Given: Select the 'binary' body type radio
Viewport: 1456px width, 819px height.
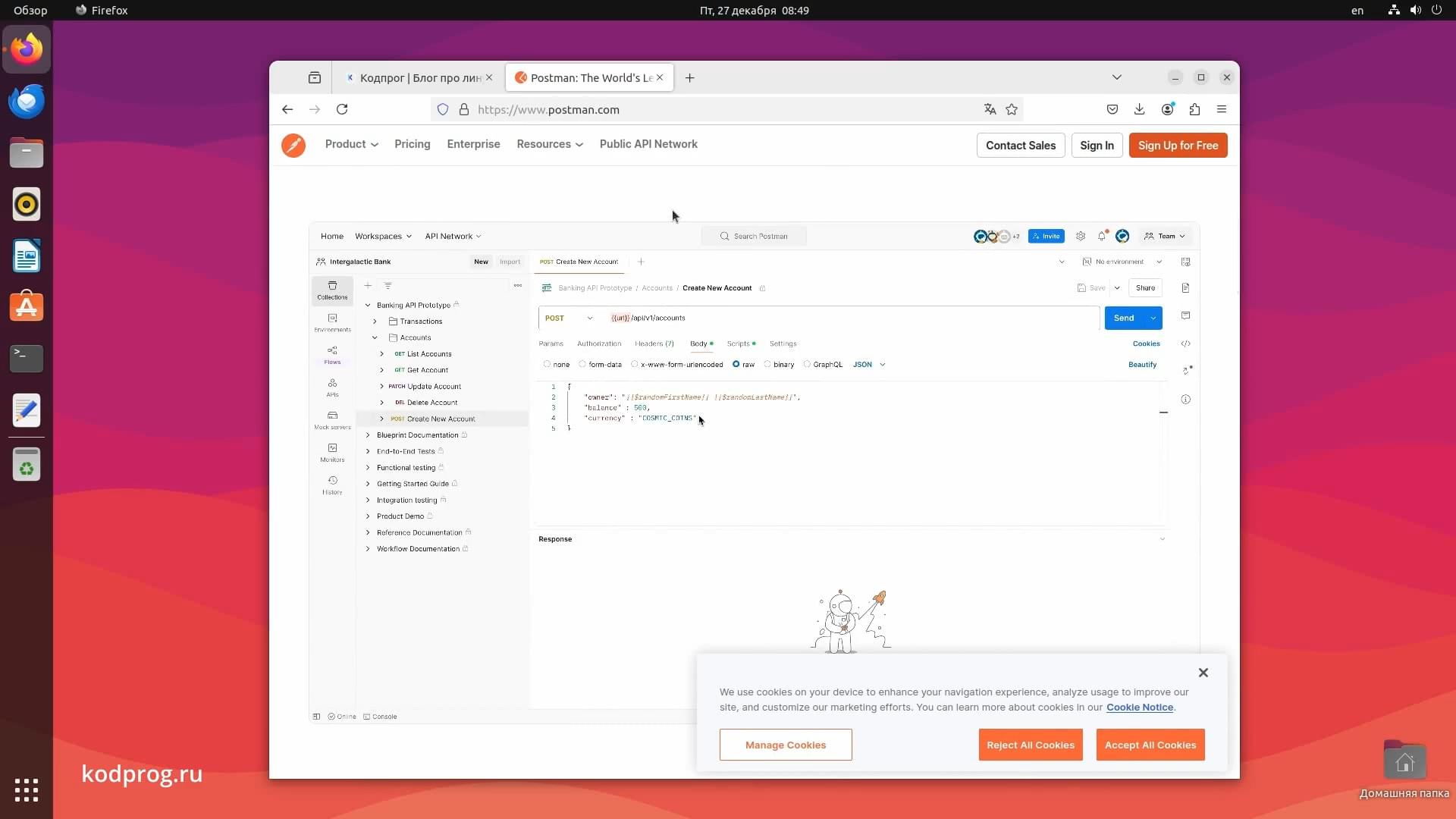Looking at the screenshot, I should pos(767,365).
